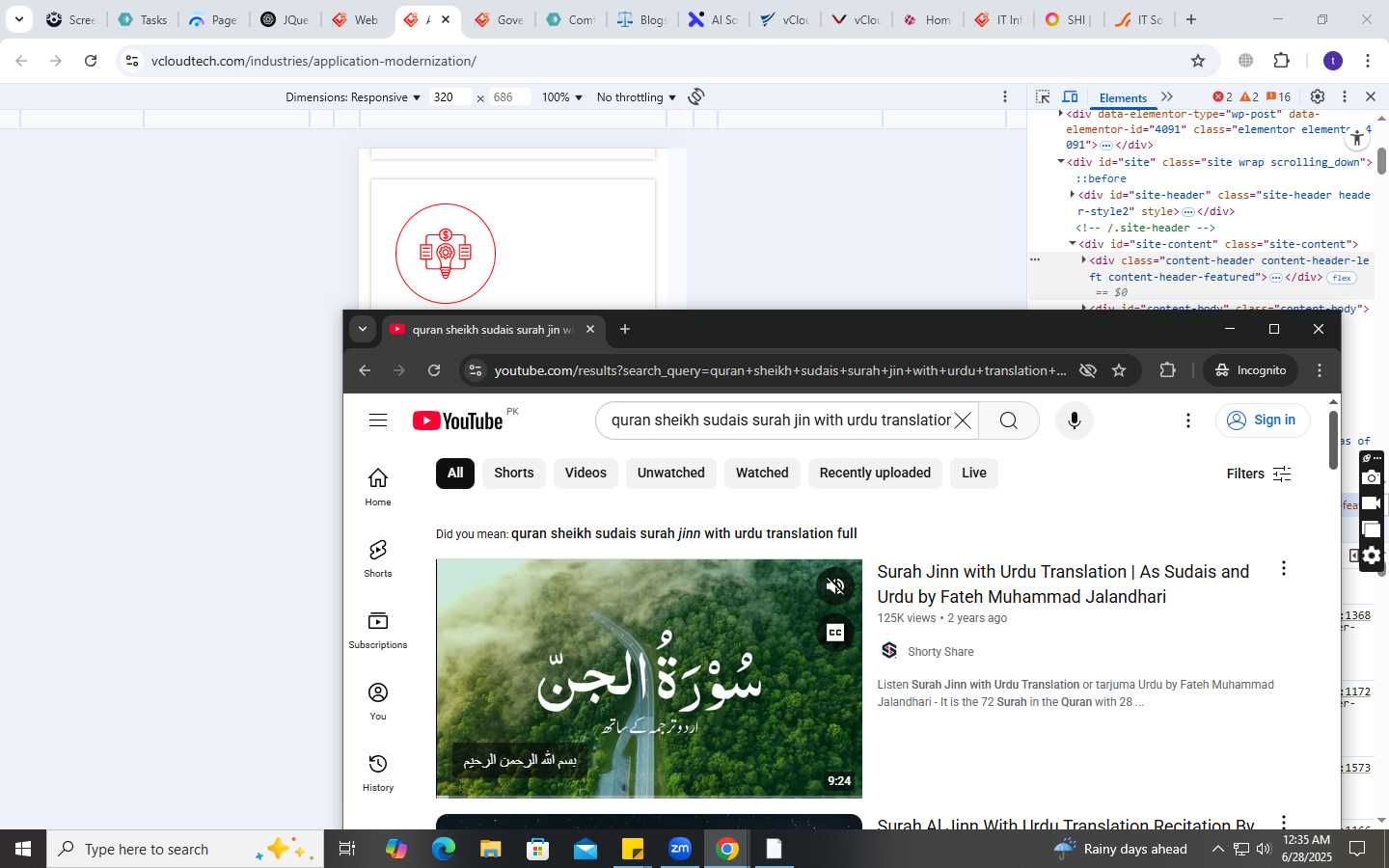Bookmark the YouTube page in incognito window
Image resolution: width=1389 pixels, height=868 pixels.
(x=1119, y=370)
